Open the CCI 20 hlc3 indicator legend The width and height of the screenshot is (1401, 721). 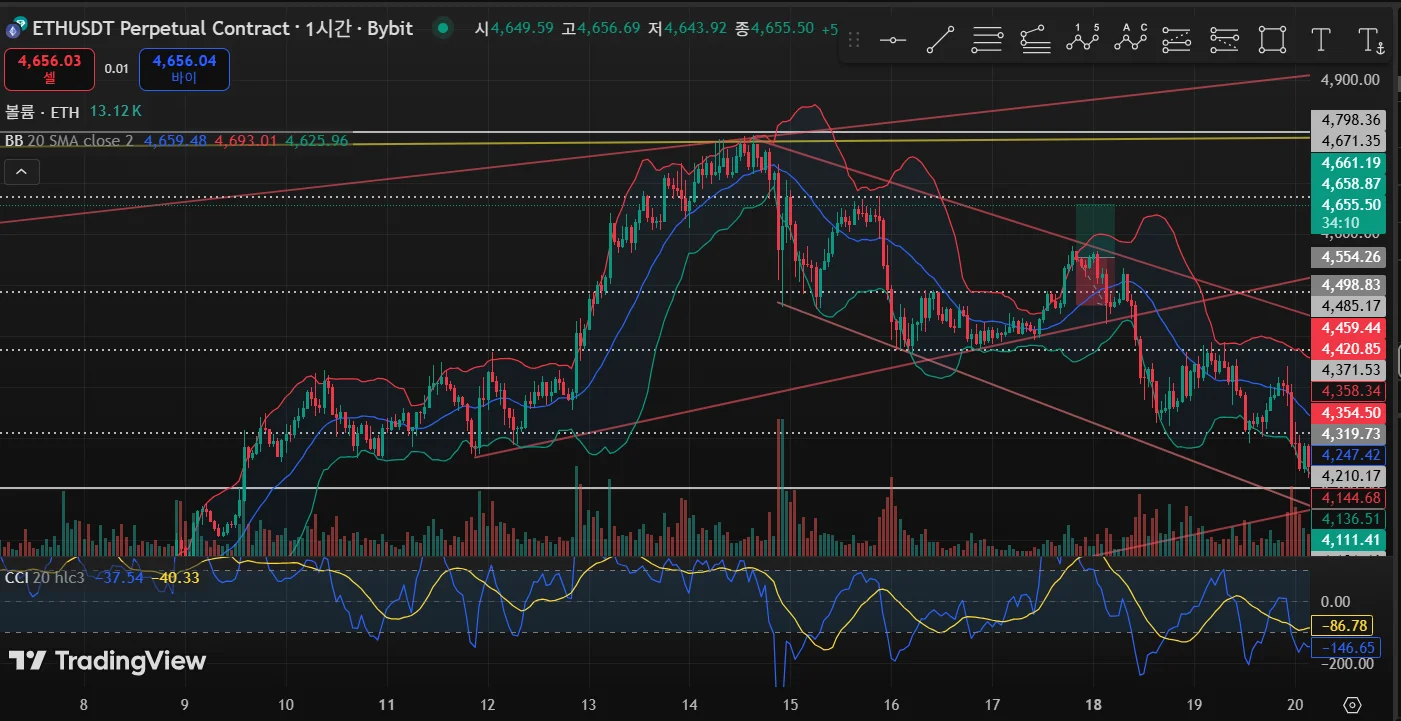click(x=44, y=577)
